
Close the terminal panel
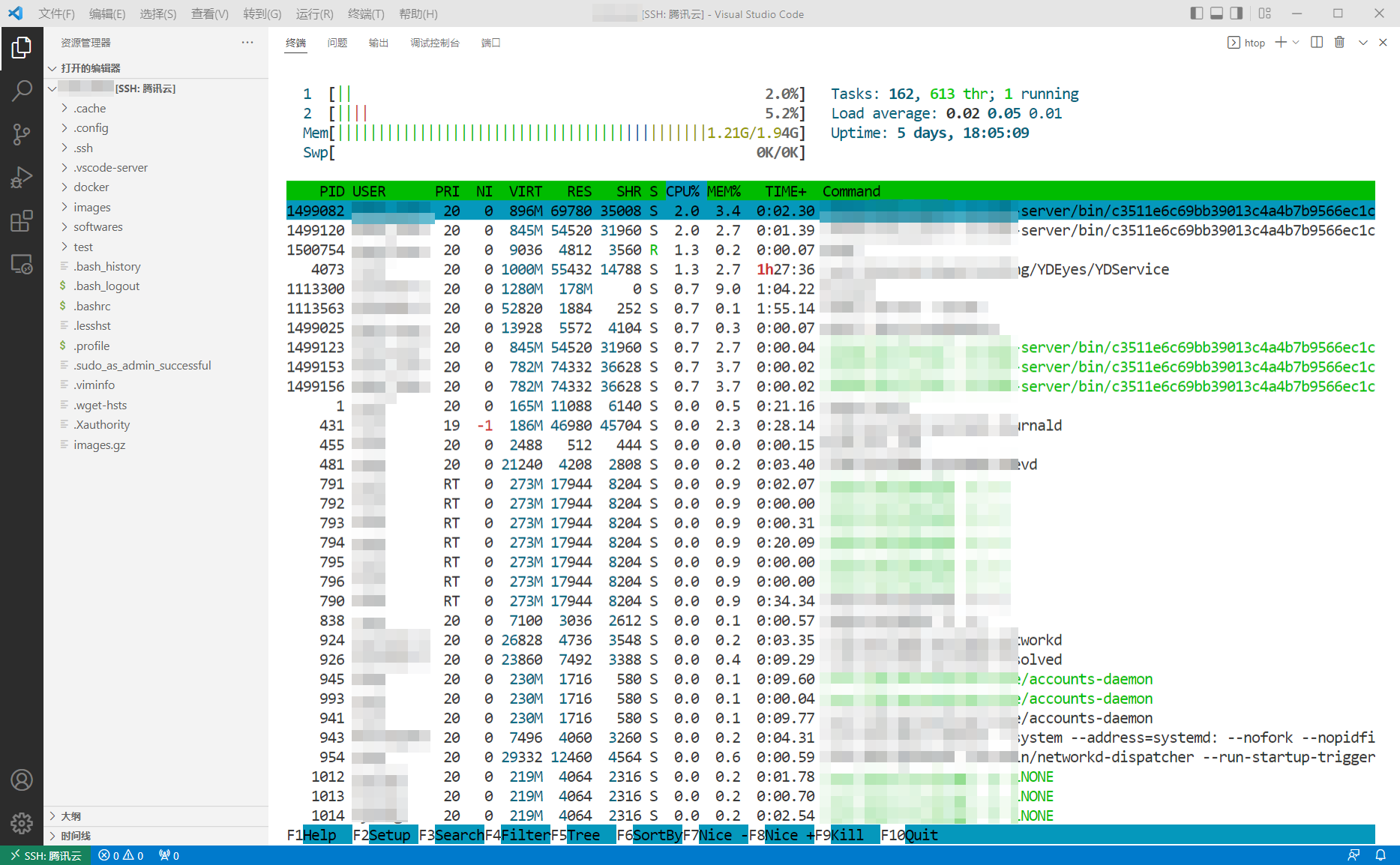click(1383, 43)
